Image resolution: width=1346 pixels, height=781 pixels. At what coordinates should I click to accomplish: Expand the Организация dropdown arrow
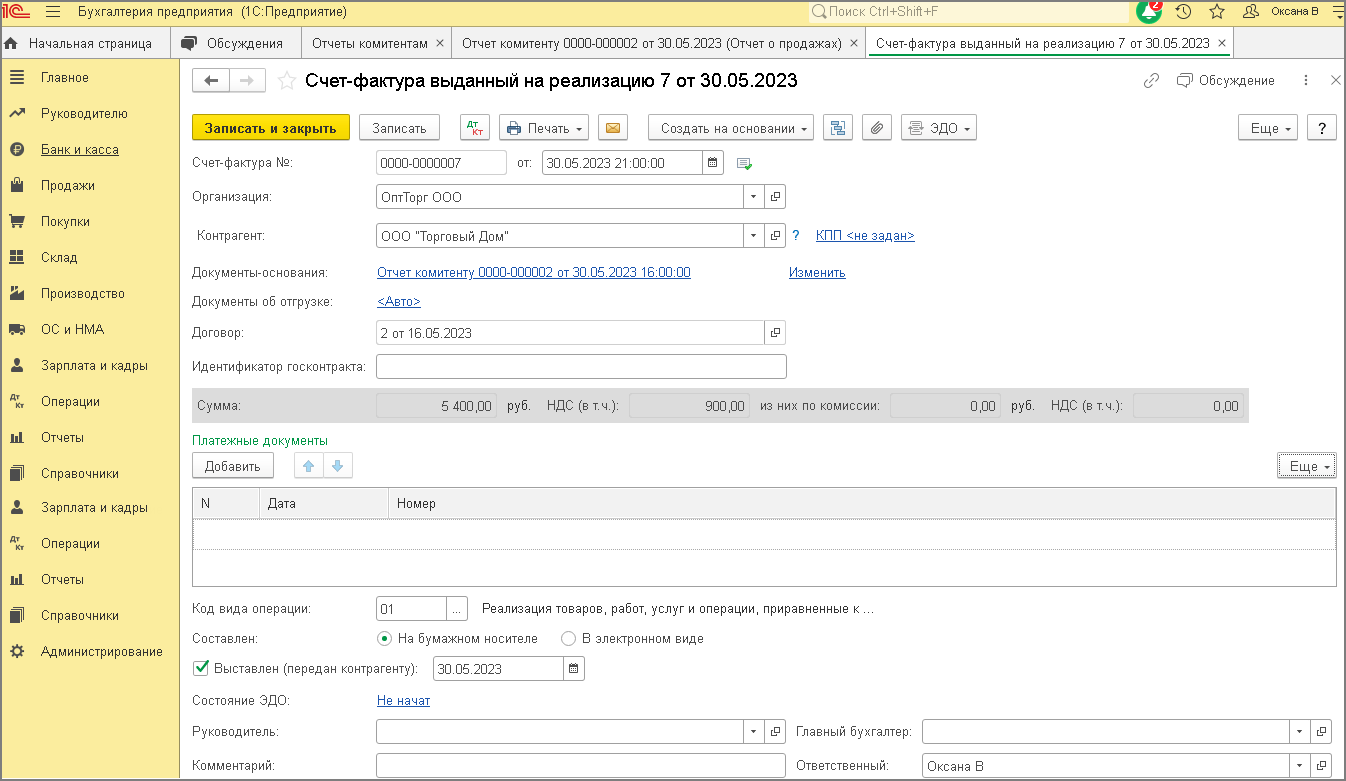pos(753,198)
